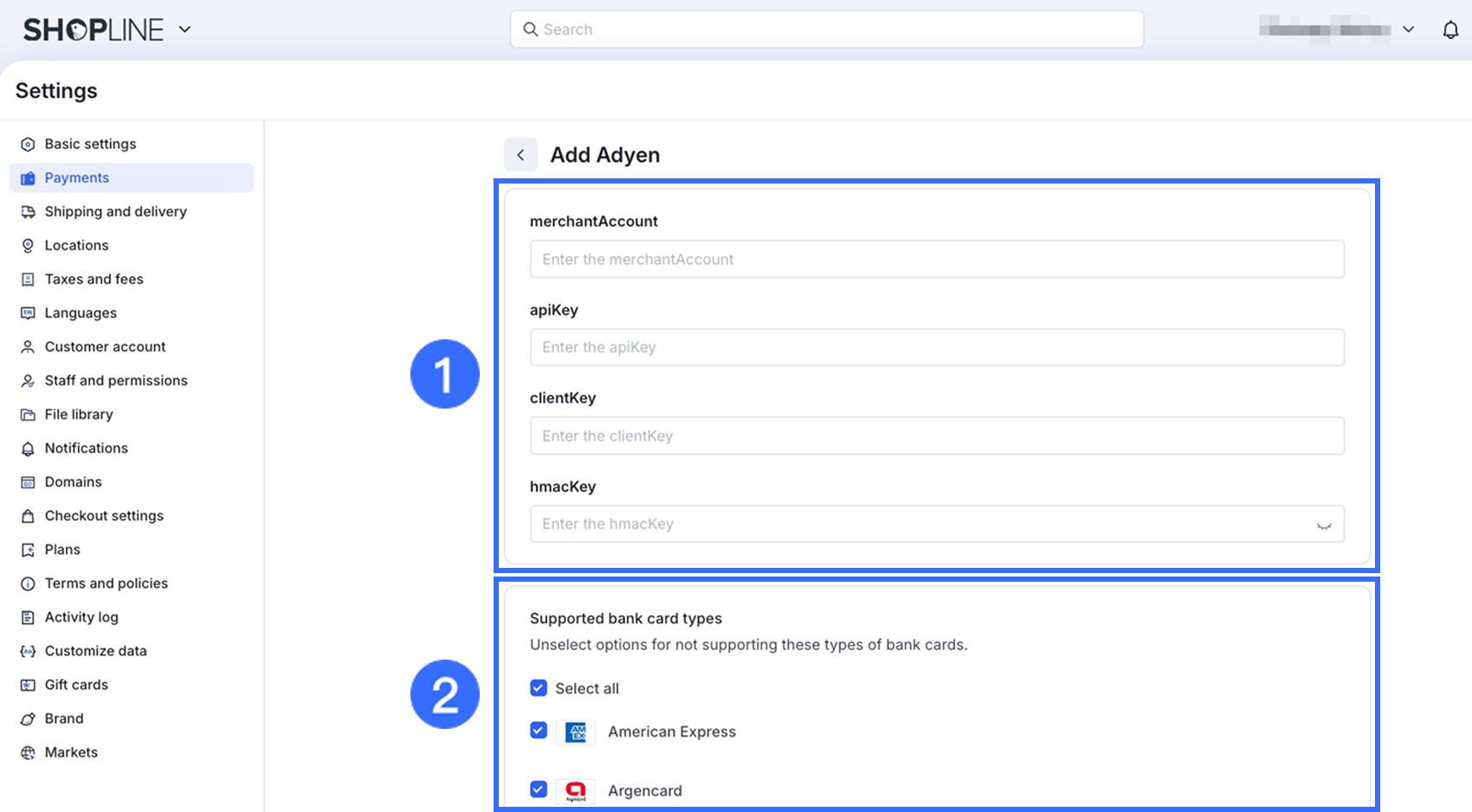
Task: Open Terms and policies page
Action: pos(132,583)
